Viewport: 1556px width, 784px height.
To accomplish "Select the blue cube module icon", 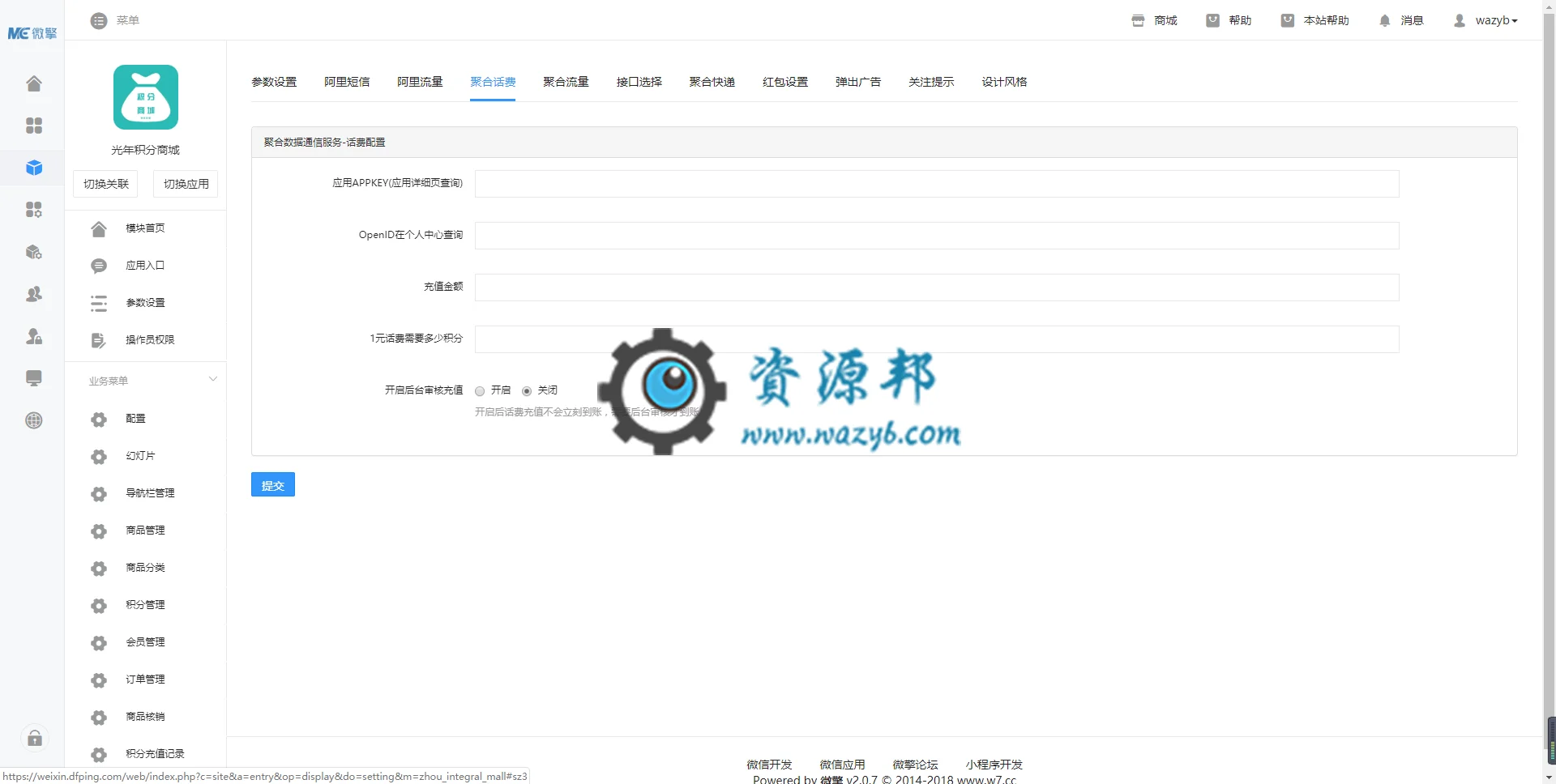I will coord(34,168).
